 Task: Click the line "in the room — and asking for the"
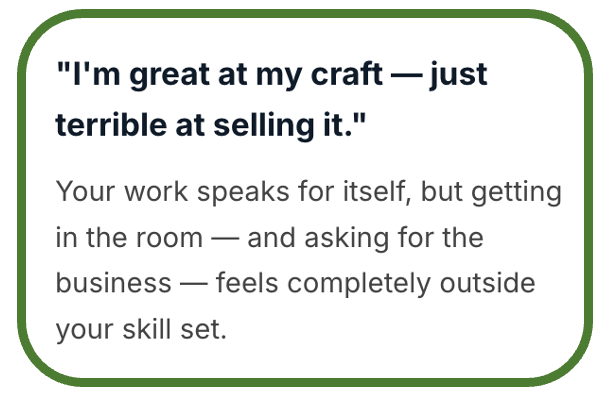coord(269,238)
